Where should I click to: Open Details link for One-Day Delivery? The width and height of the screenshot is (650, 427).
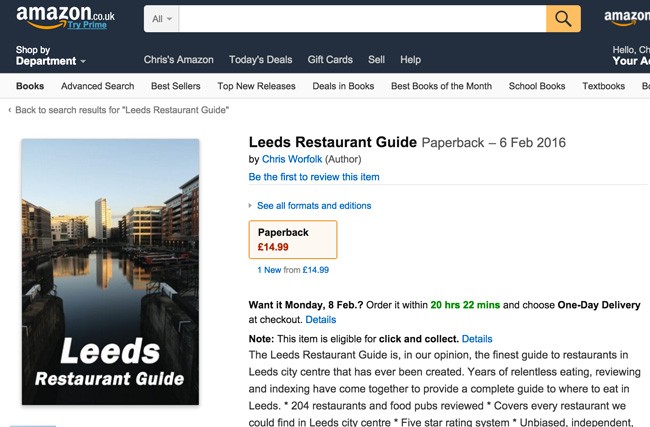[x=320, y=320]
